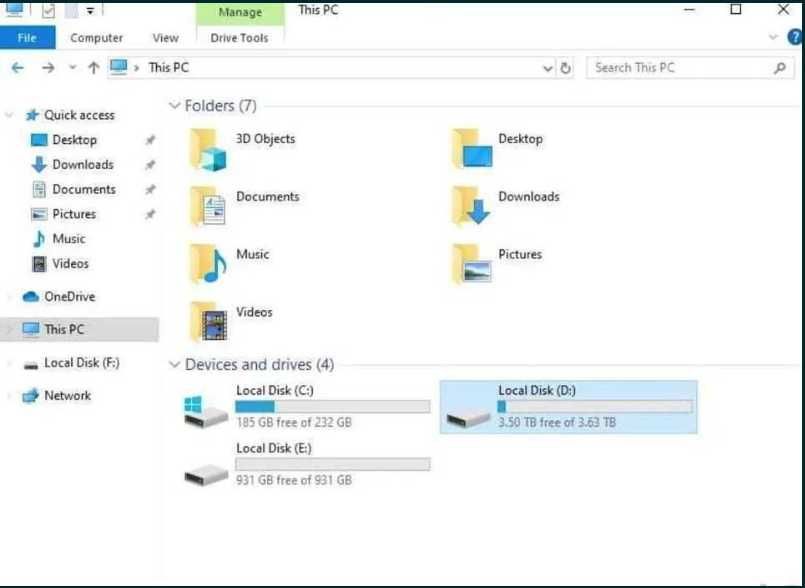Collapse the Devices and drives (4) group
This screenshot has height=588, width=805.
coord(175,365)
